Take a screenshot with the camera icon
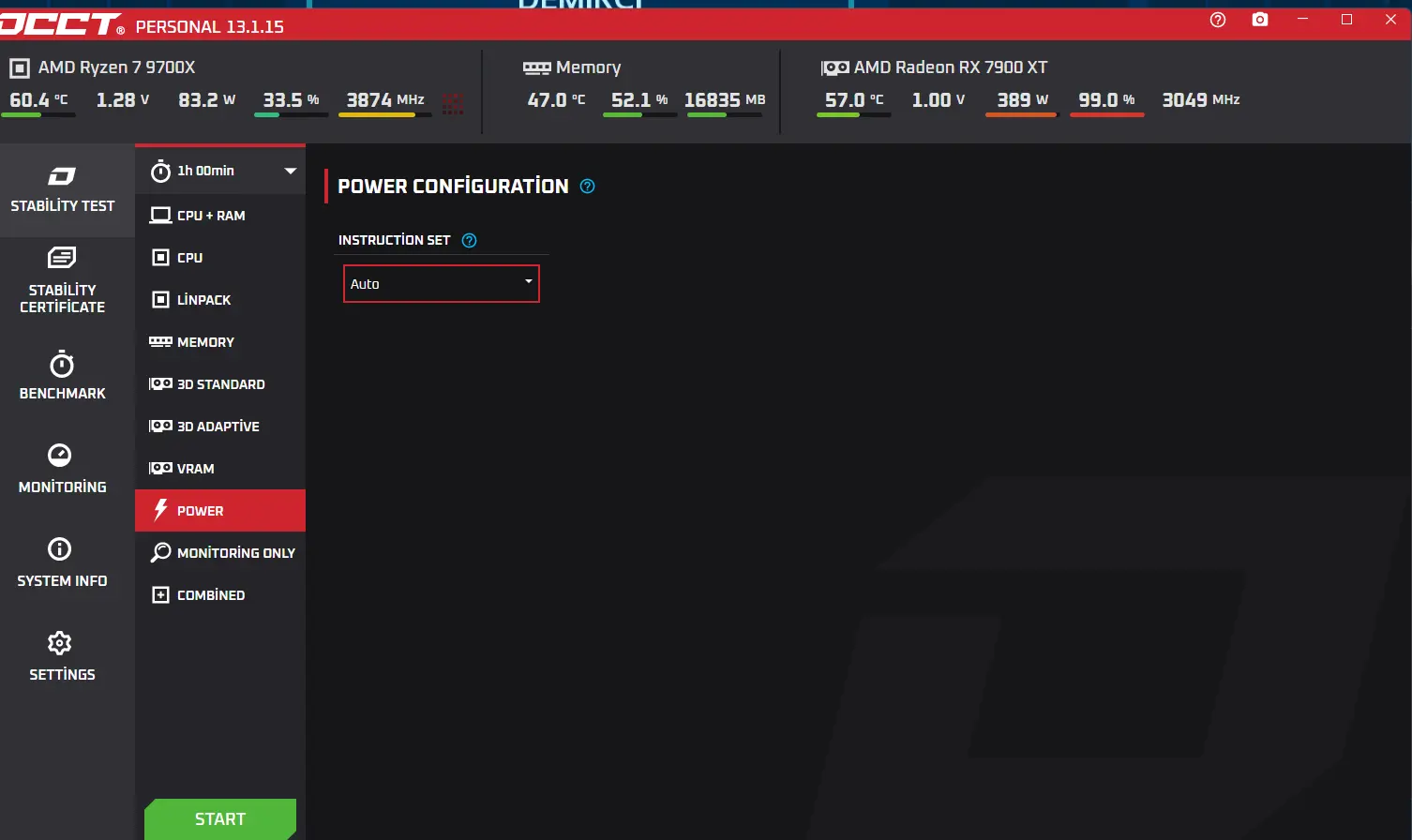1412x840 pixels. pyautogui.click(x=1260, y=20)
